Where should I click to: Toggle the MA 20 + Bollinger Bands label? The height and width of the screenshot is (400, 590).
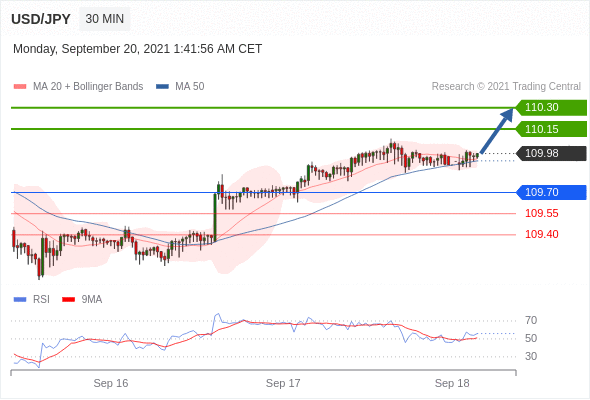click(88, 87)
